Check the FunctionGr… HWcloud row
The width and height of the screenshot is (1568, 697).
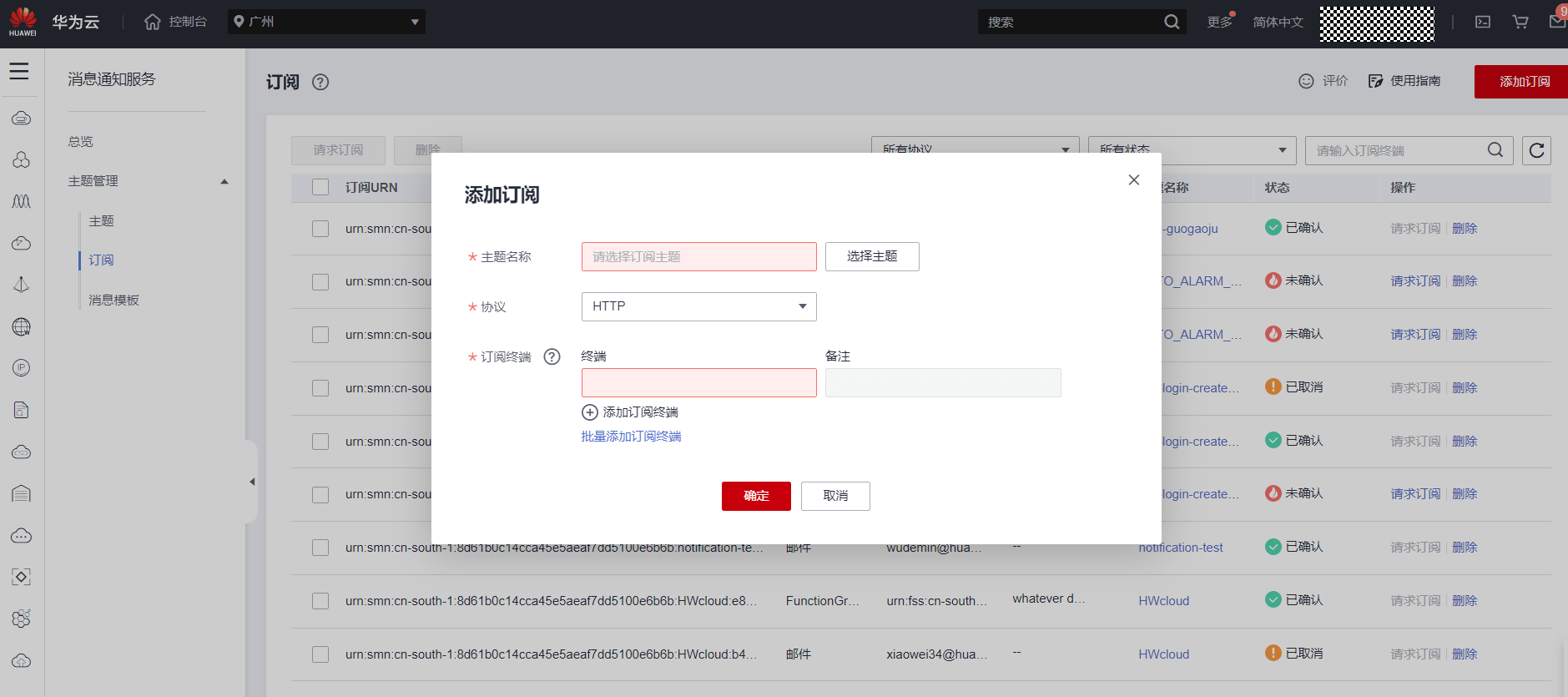coord(320,601)
